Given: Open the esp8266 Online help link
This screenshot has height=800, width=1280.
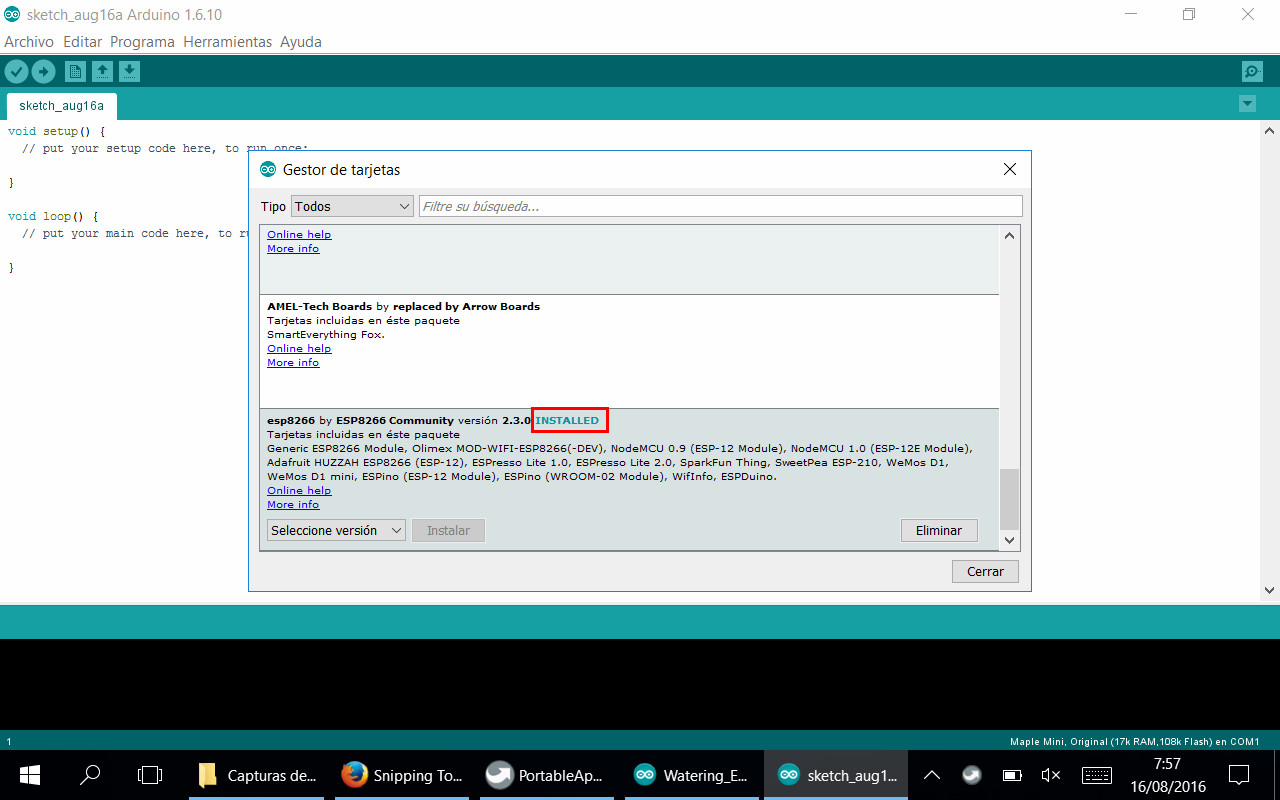Looking at the screenshot, I should 299,490.
